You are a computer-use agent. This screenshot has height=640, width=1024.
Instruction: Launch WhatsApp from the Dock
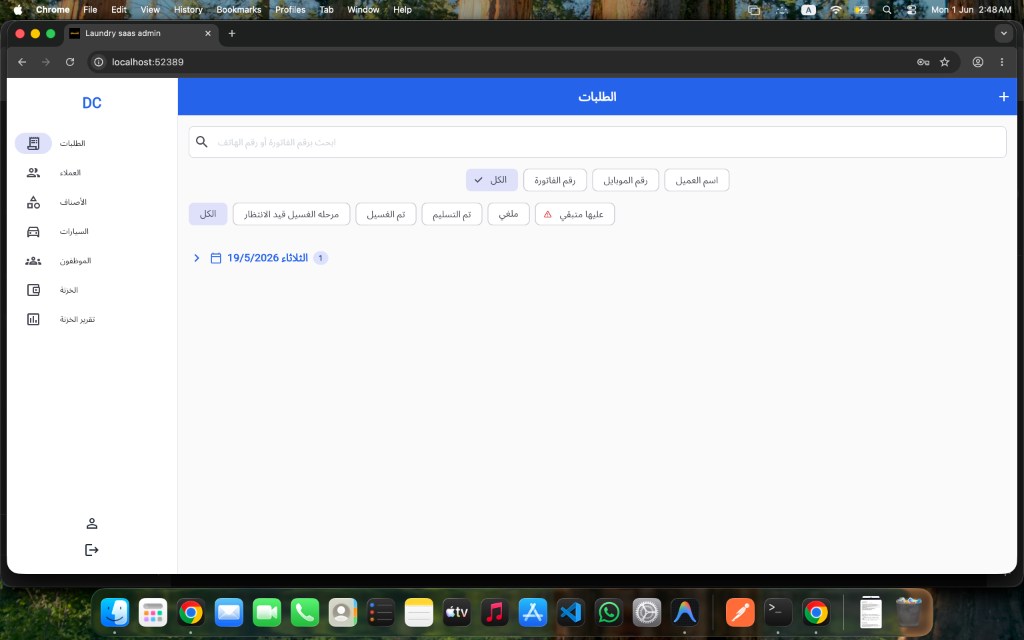click(609, 613)
